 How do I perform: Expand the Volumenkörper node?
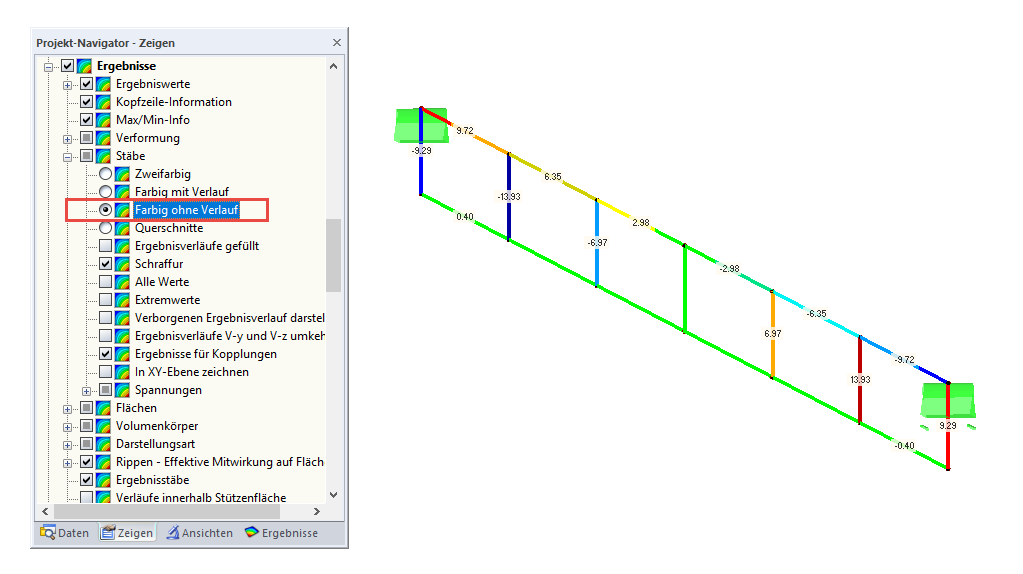(x=67, y=427)
